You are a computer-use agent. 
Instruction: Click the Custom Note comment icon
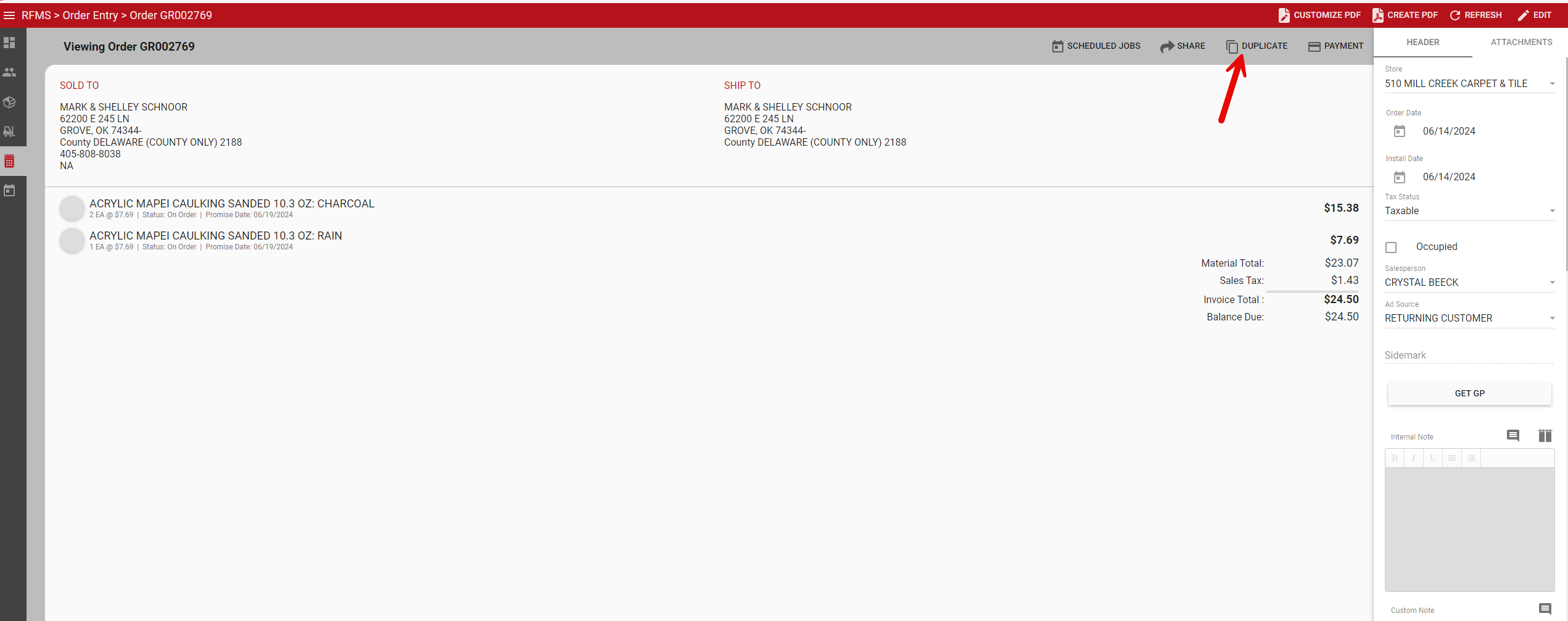[1545, 609]
